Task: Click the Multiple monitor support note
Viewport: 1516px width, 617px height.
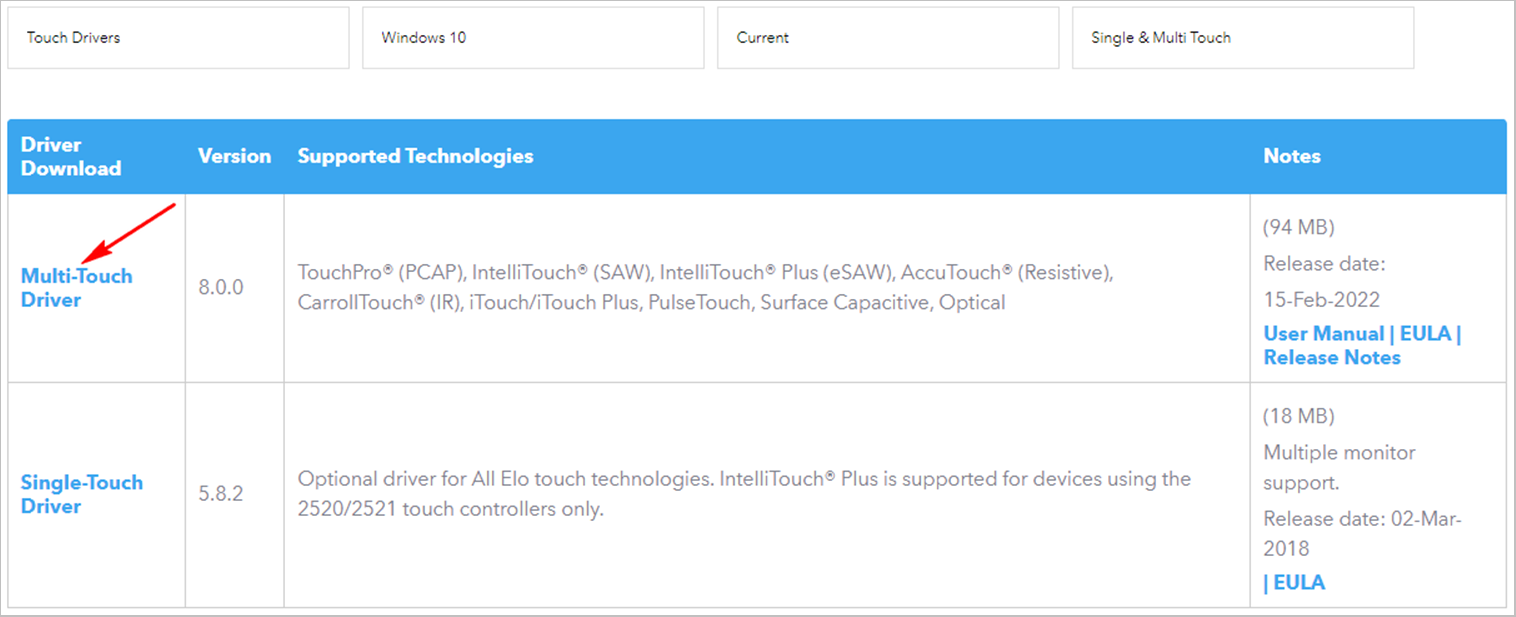Action: point(1339,467)
